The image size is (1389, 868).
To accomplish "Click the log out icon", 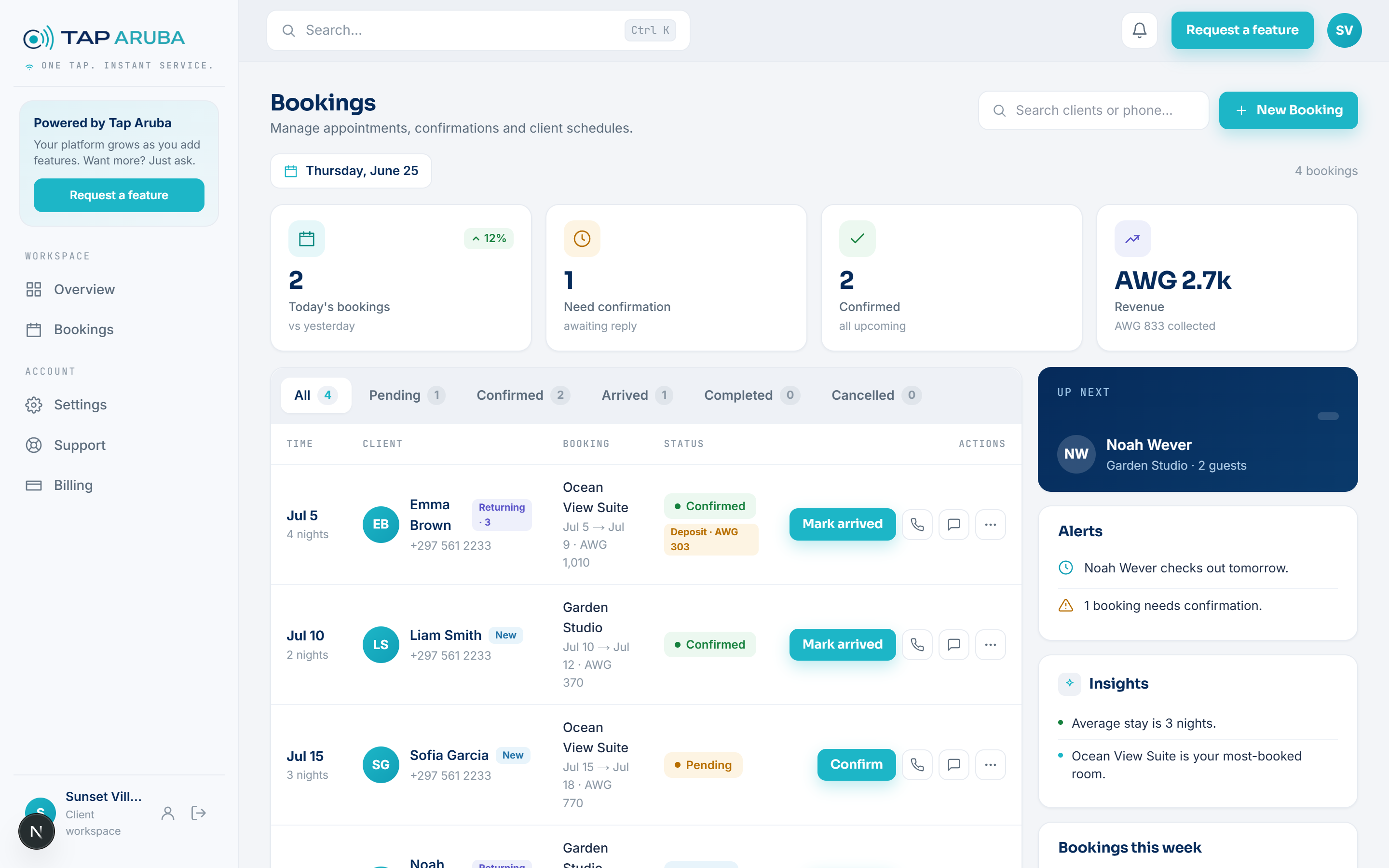I will click(x=199, y=813).
